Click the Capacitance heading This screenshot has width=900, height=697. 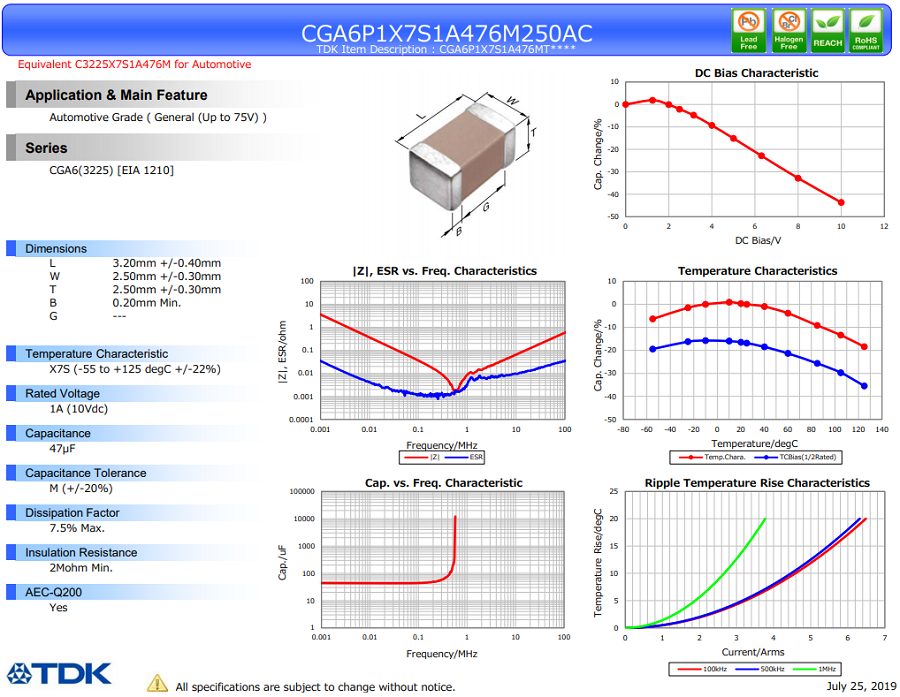57,433
